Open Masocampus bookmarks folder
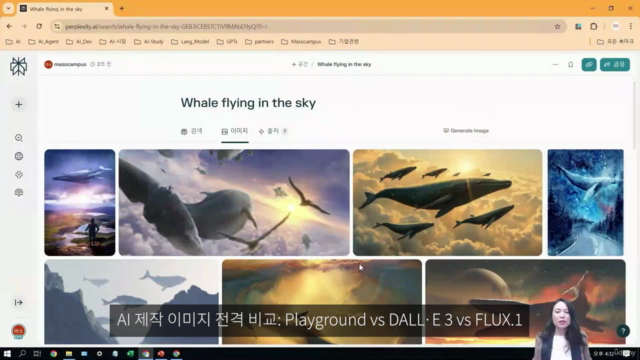 click(301, 42)
